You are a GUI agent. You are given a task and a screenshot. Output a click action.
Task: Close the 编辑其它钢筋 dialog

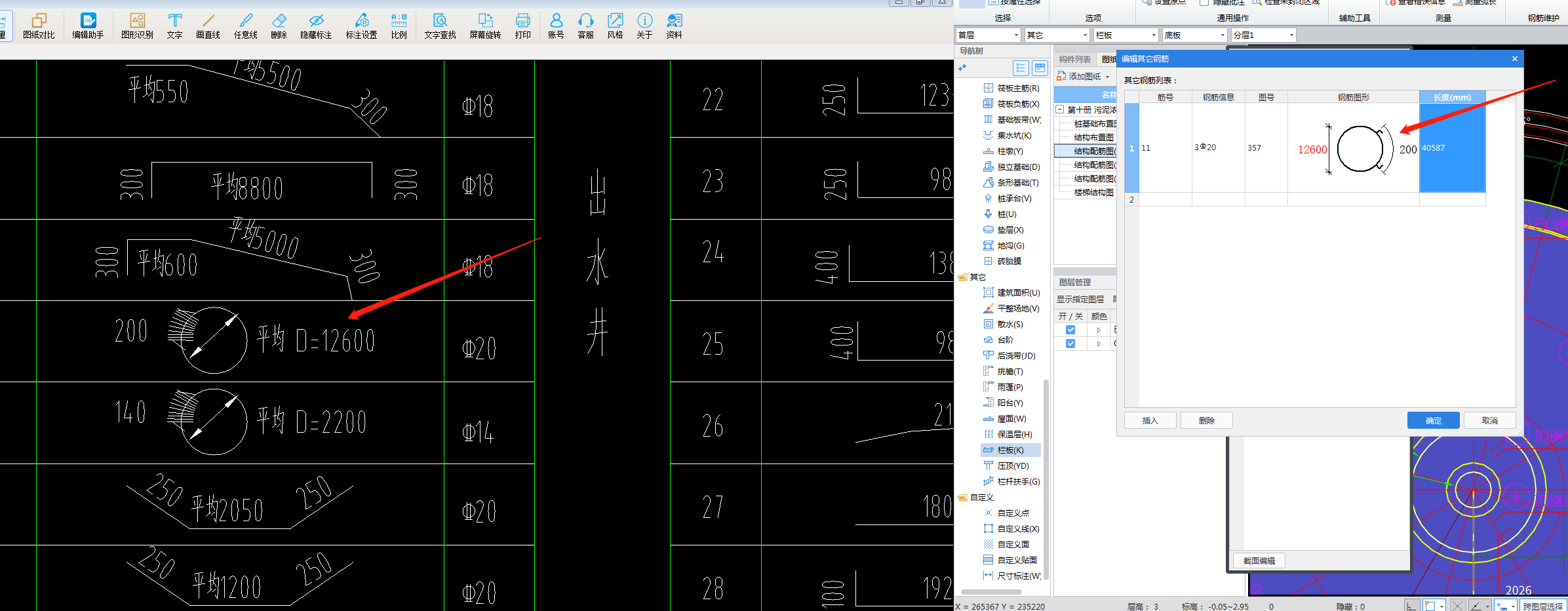point(1514,59)
